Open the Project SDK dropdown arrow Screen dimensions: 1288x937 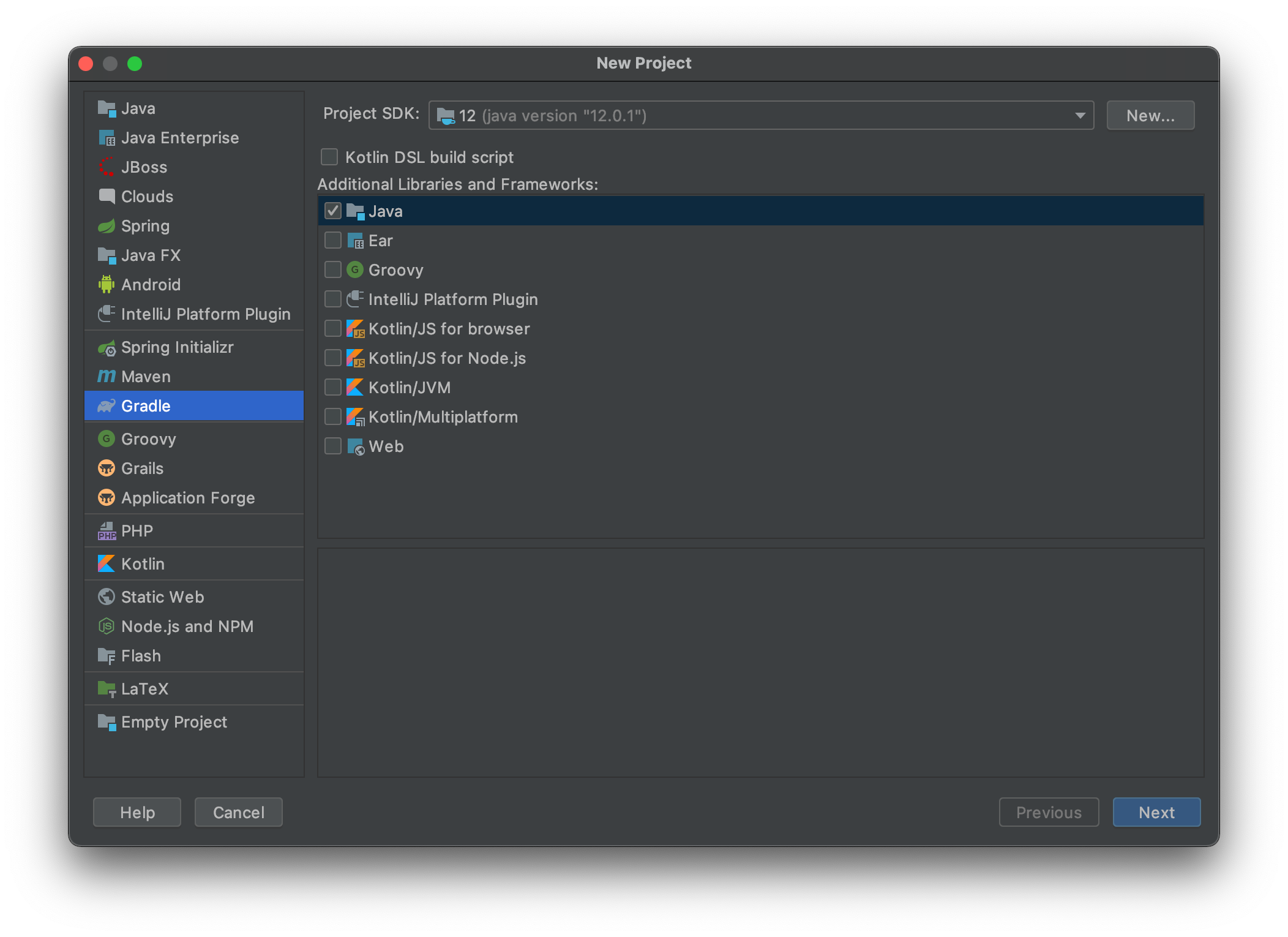[x=1080, y=116]
